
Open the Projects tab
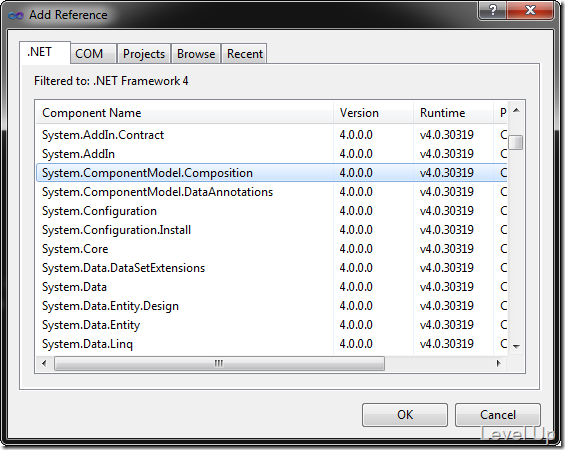(x=144, y=54)
